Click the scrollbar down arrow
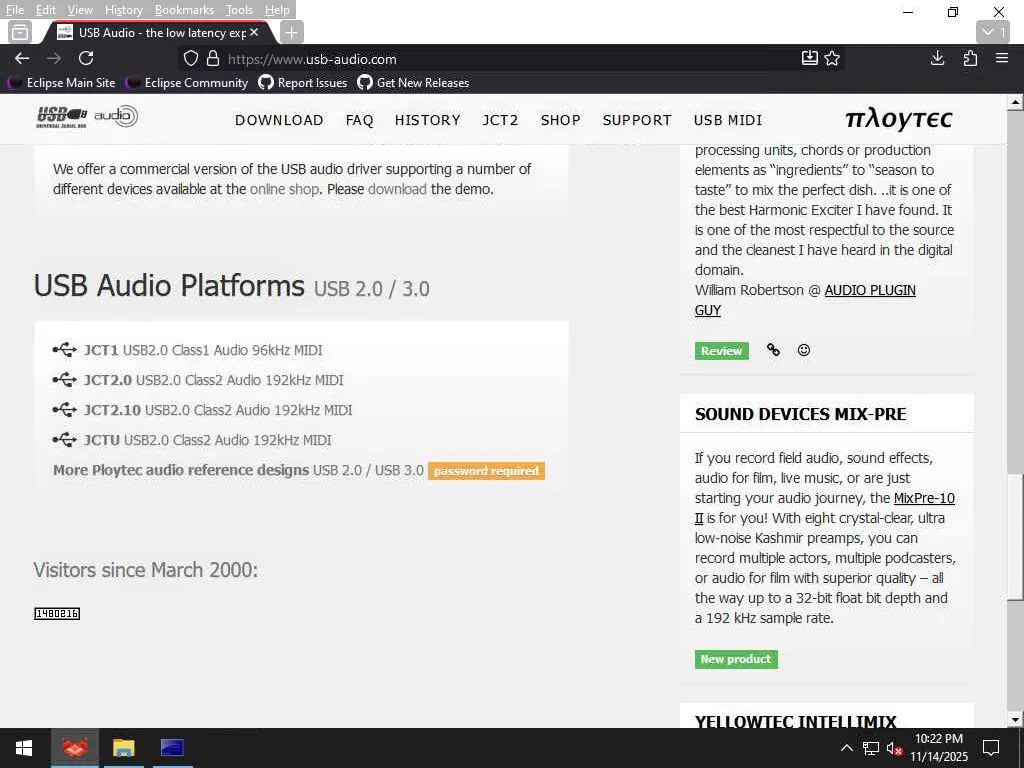The width and height of the screenshot is (1024, 768). 1016,720
